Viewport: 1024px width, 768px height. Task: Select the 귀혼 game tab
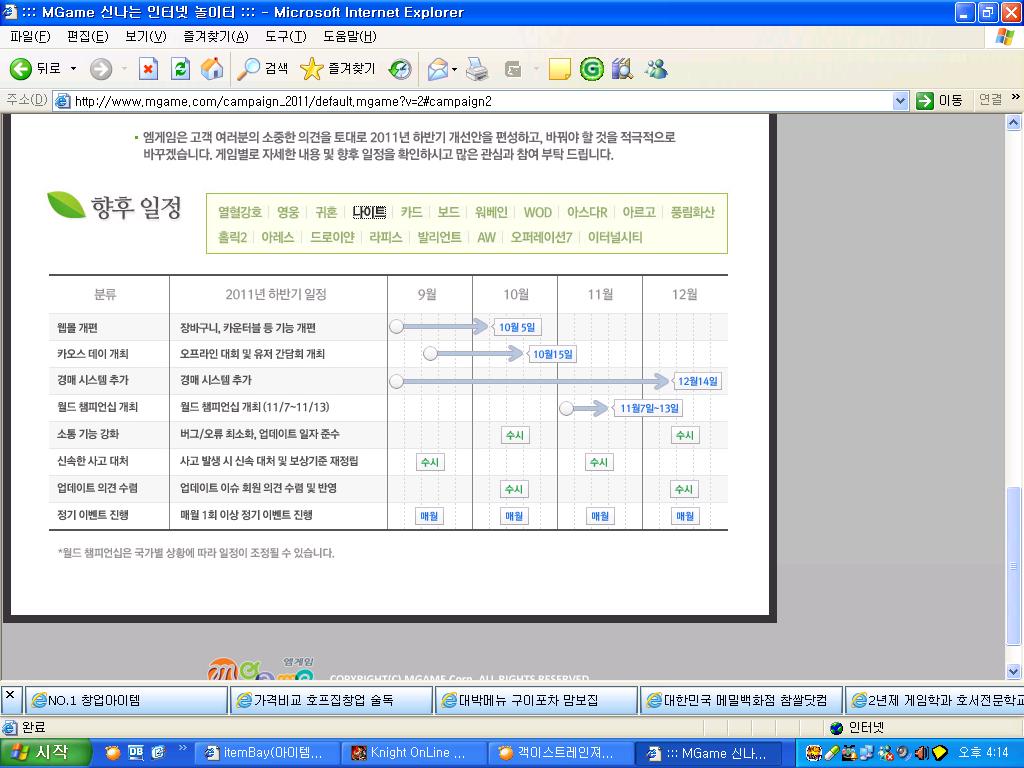point(326,212)
